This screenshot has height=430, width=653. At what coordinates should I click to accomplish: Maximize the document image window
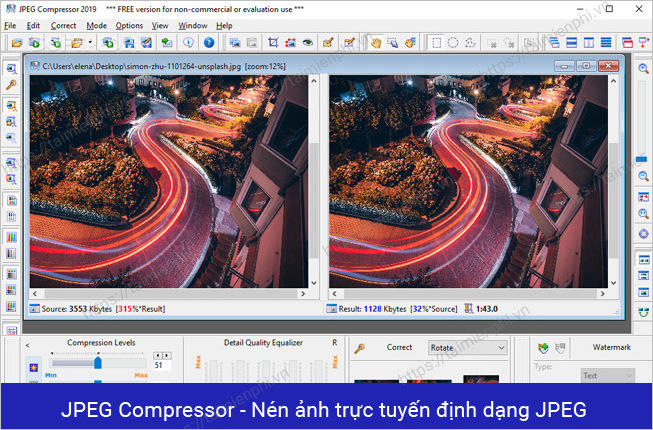586,66
